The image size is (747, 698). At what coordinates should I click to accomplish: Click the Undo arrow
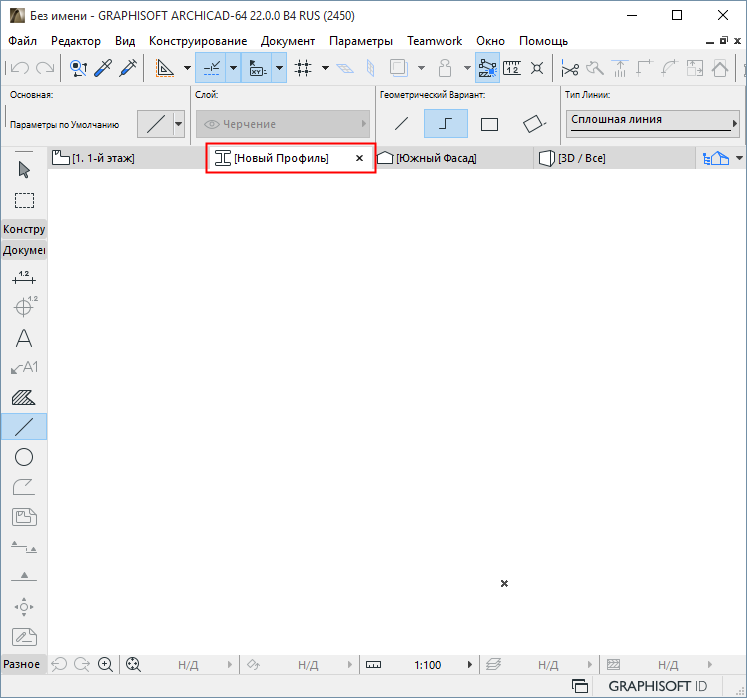point(20,68)
